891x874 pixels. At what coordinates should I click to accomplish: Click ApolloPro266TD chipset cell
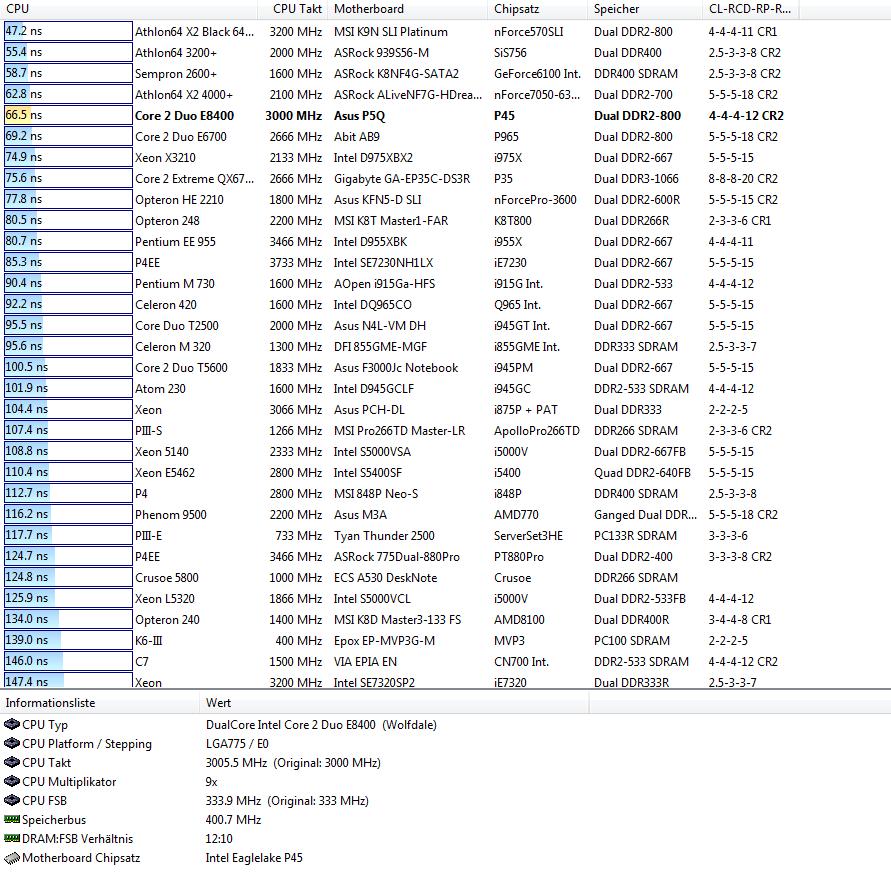tap(536, 431)
